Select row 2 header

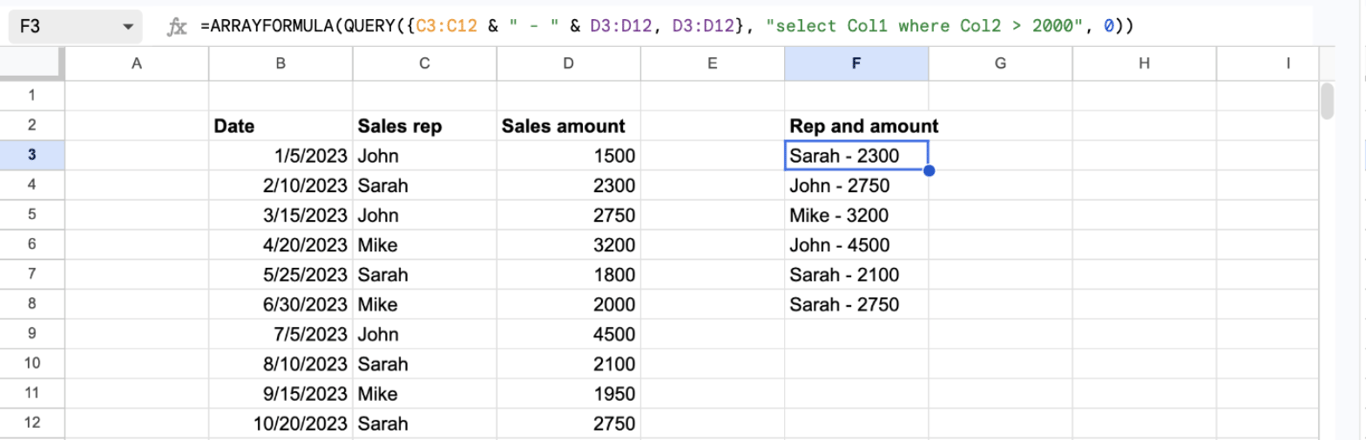click(x=32, y=126)
